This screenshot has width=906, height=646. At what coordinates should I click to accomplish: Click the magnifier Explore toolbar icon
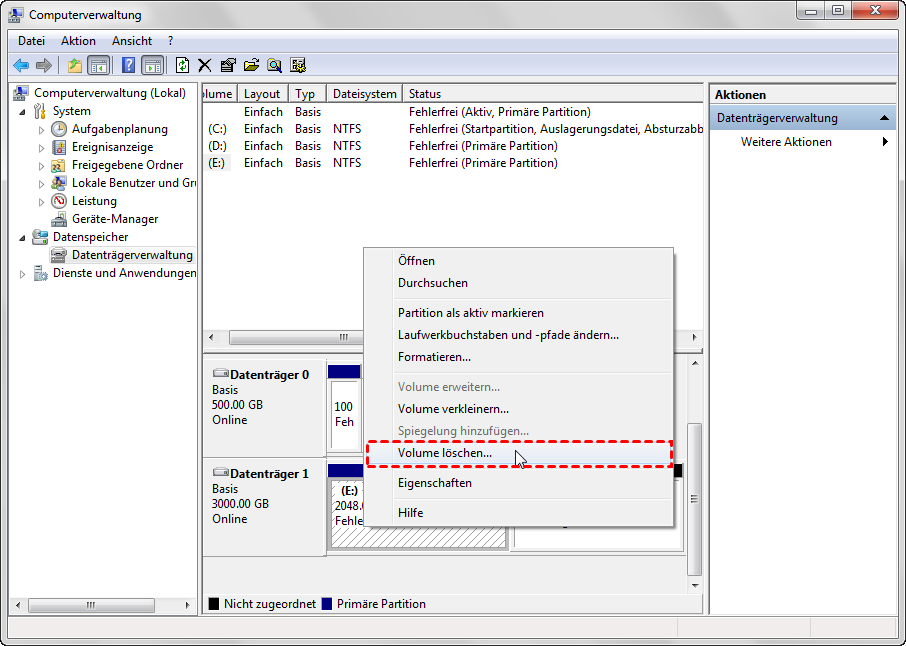pos(274,65)
